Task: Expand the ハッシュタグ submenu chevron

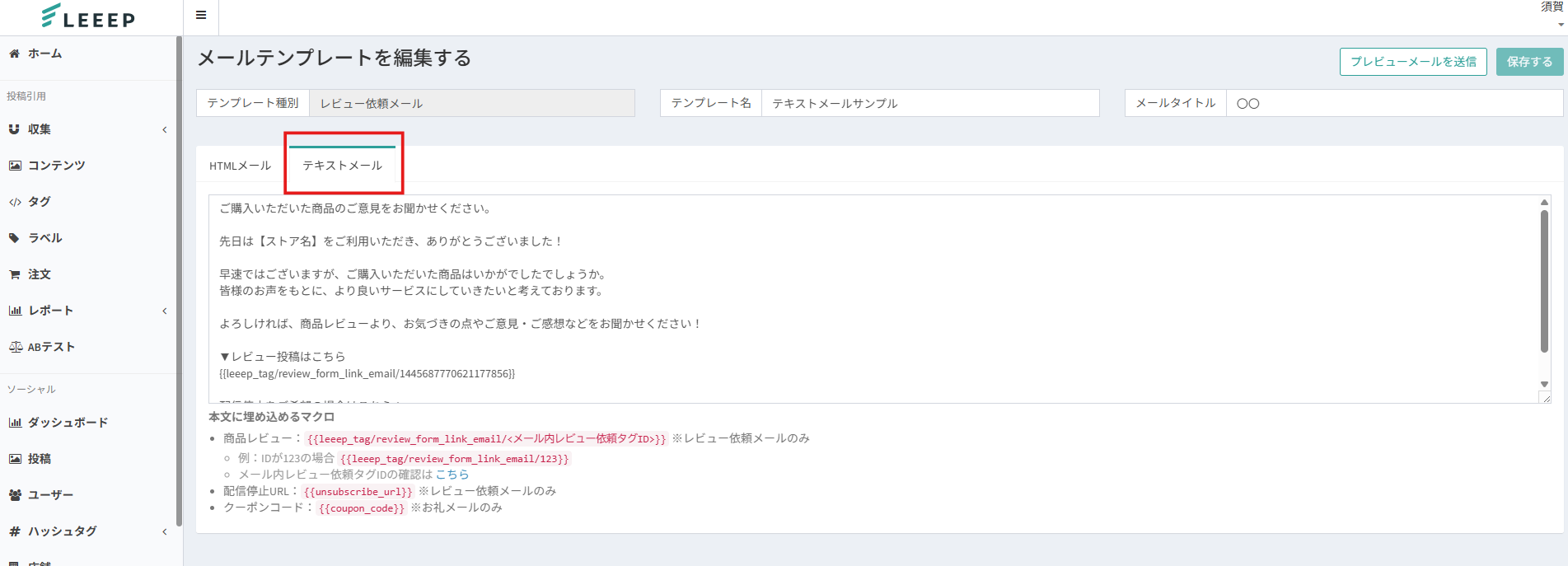Action: click(165, 531)
